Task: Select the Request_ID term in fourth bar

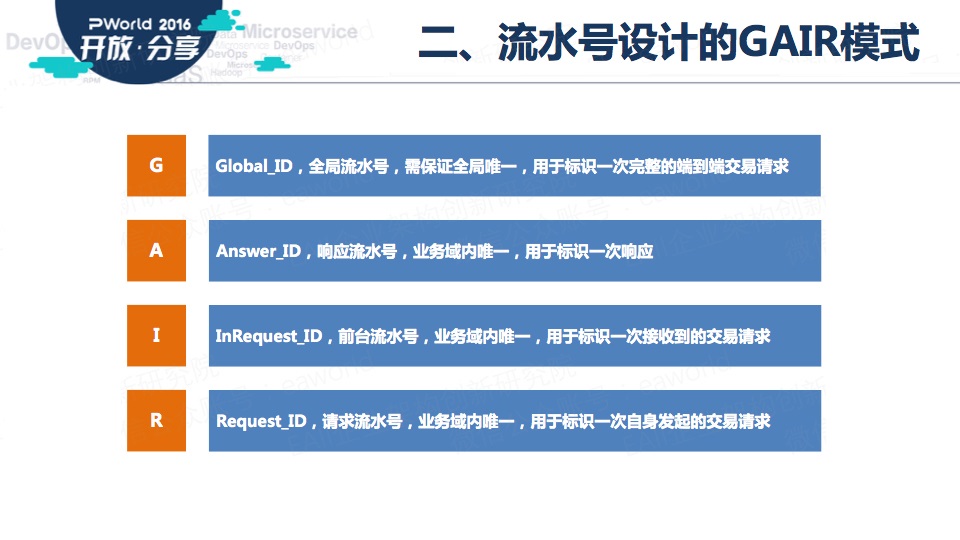Action: [261, 422]
